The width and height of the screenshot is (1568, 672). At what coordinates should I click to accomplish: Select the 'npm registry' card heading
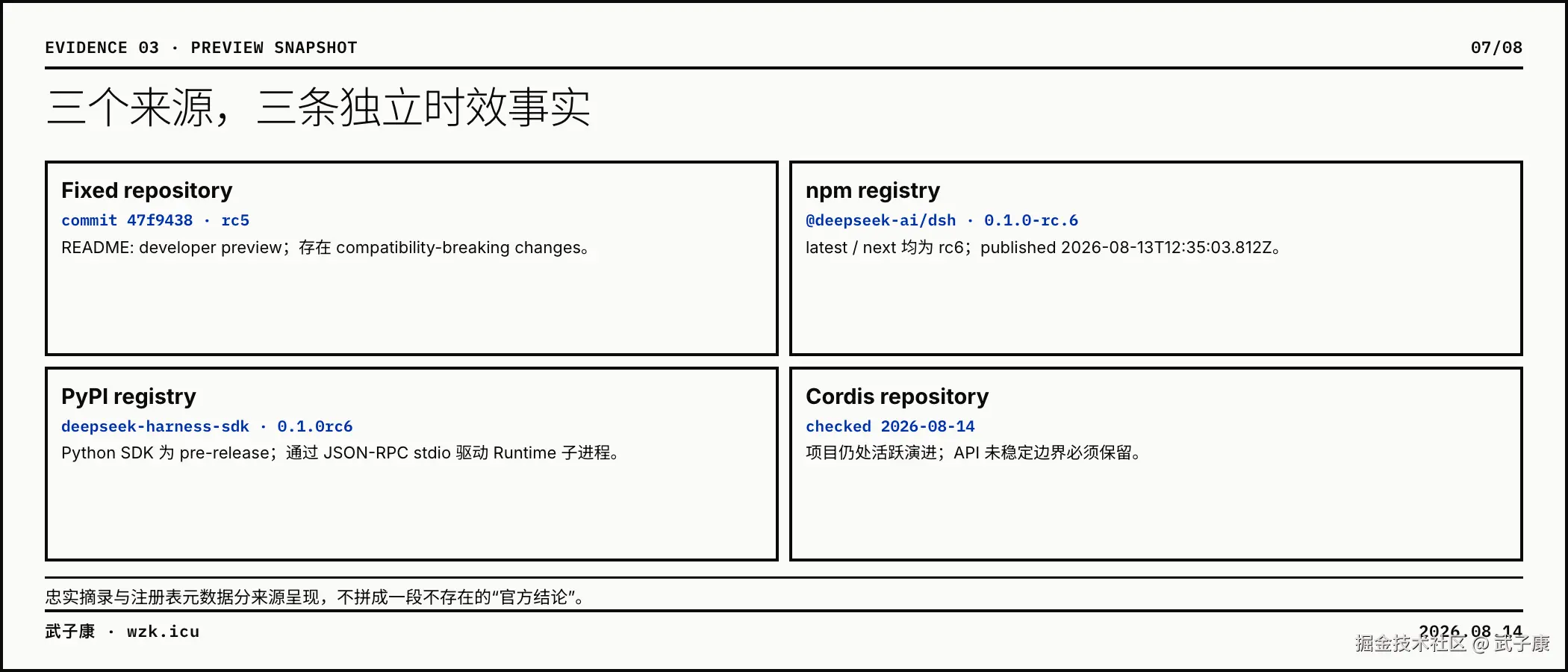coord(873,190)
